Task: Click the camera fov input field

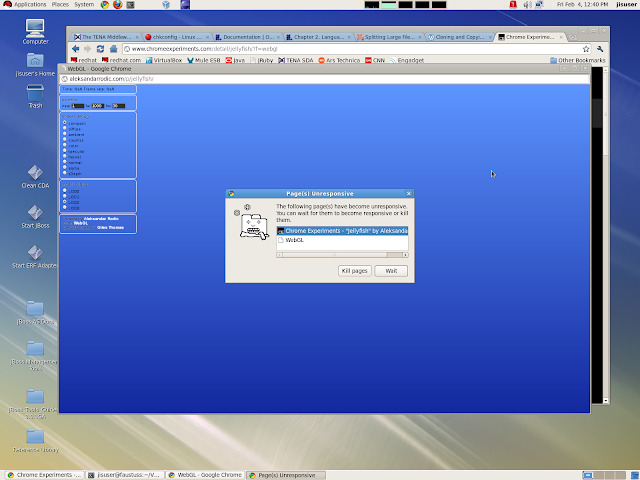Action: tap(118, 106)
